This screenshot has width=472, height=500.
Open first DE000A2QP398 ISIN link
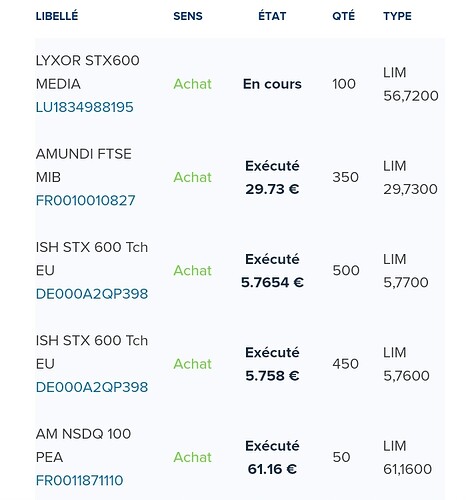(x=92, y=294)
